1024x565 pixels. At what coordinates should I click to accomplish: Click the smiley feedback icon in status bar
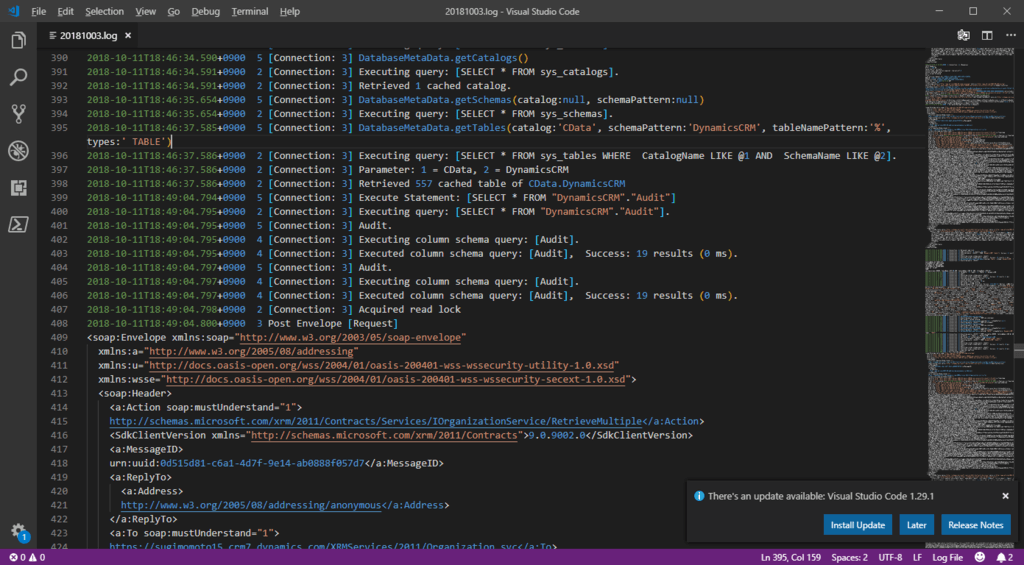tap(980, 557)
